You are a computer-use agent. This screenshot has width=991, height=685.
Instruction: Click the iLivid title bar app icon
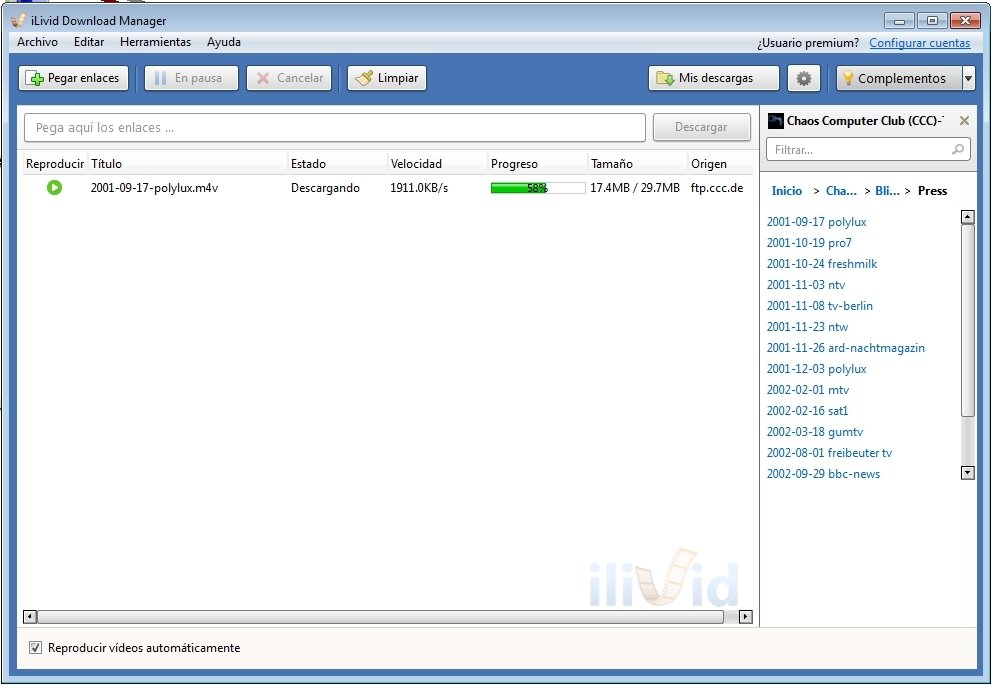(18, 20)
